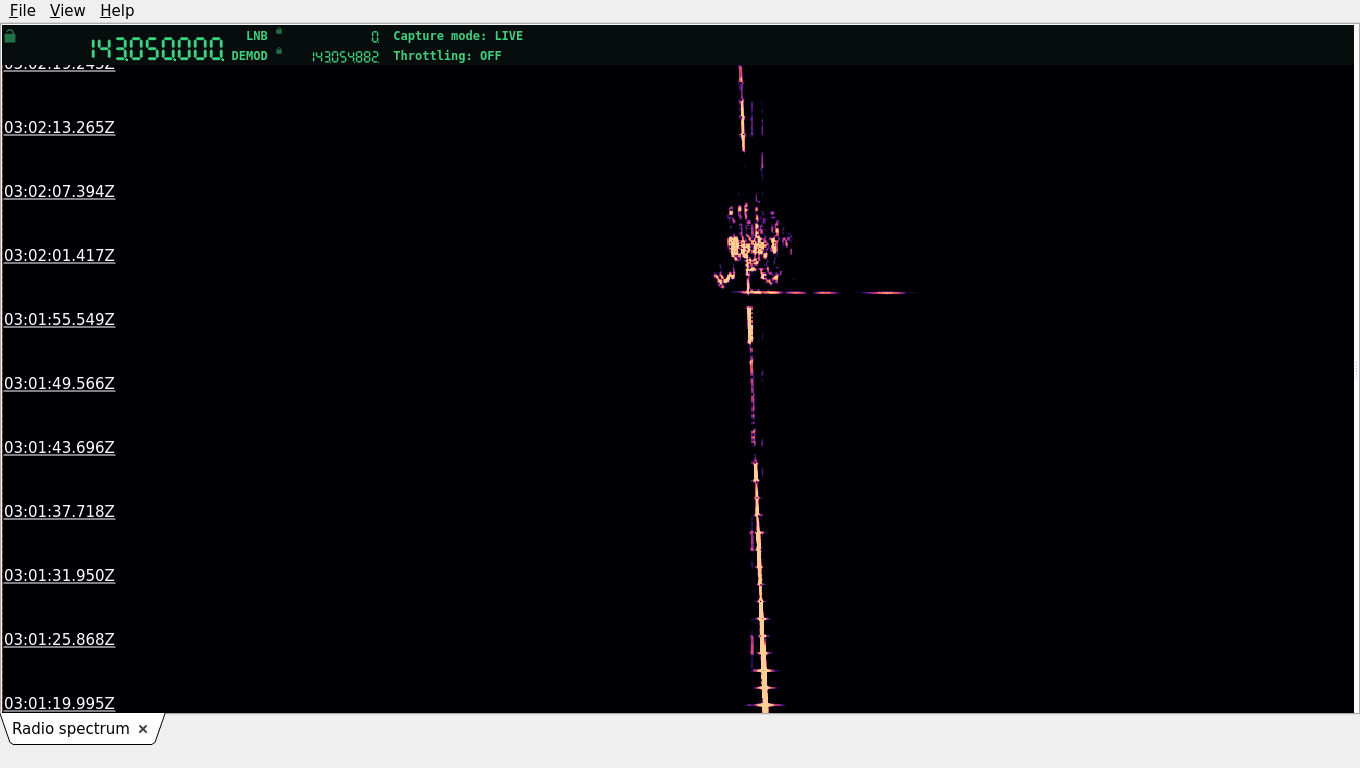Click the strong carrier trace near 03:01:25
1360x768 pixels.
(x=763, y=640)
